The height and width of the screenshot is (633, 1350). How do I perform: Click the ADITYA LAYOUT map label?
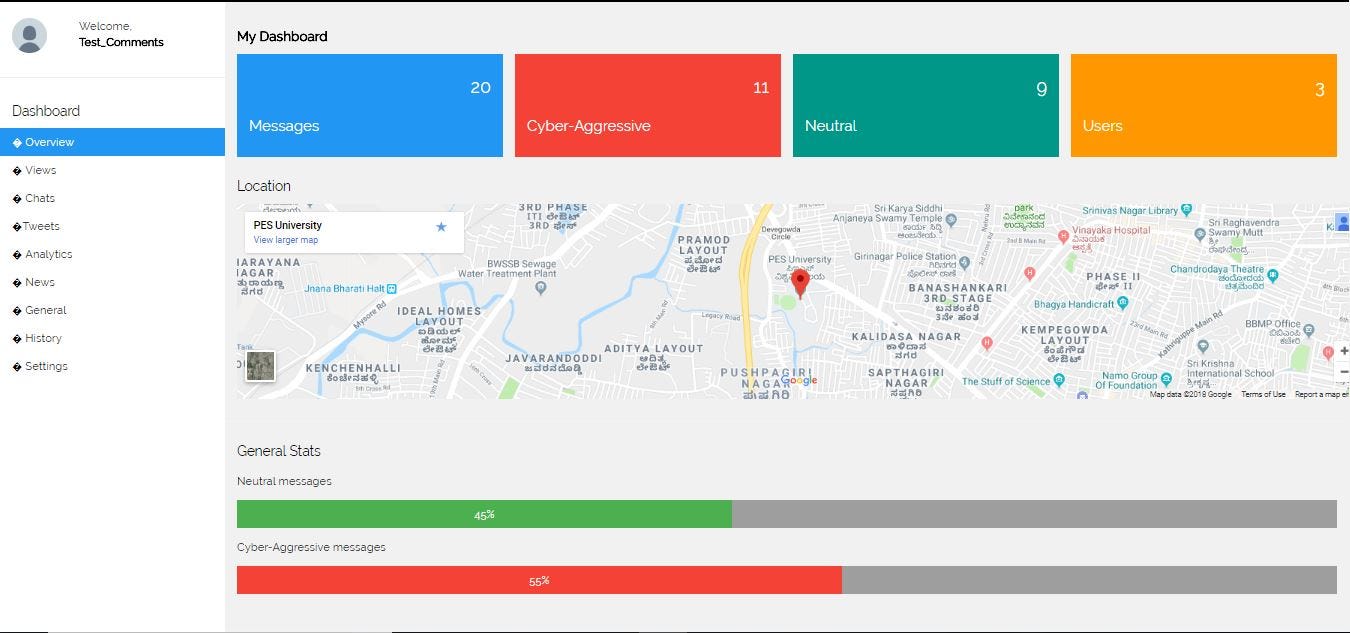(x=654, y=349)
